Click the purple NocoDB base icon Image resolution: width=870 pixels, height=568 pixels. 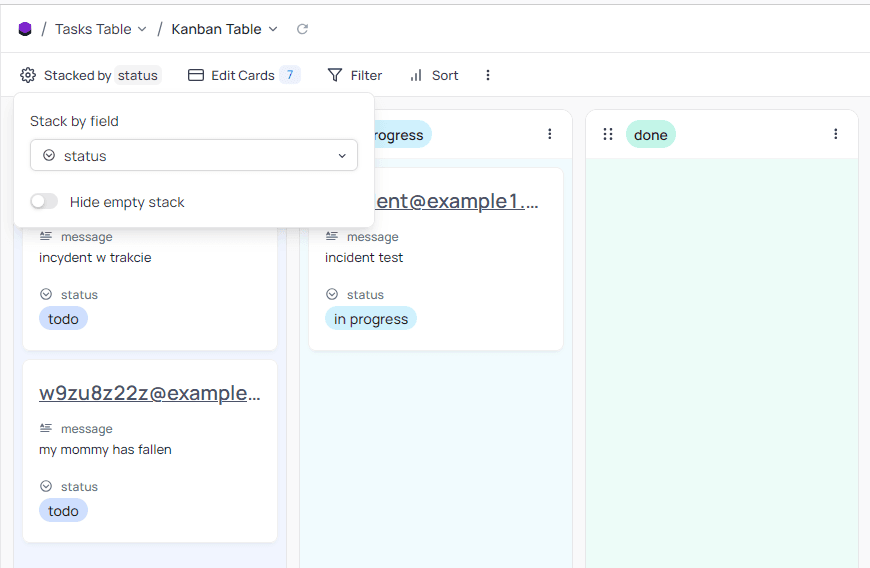click(25, 29)
